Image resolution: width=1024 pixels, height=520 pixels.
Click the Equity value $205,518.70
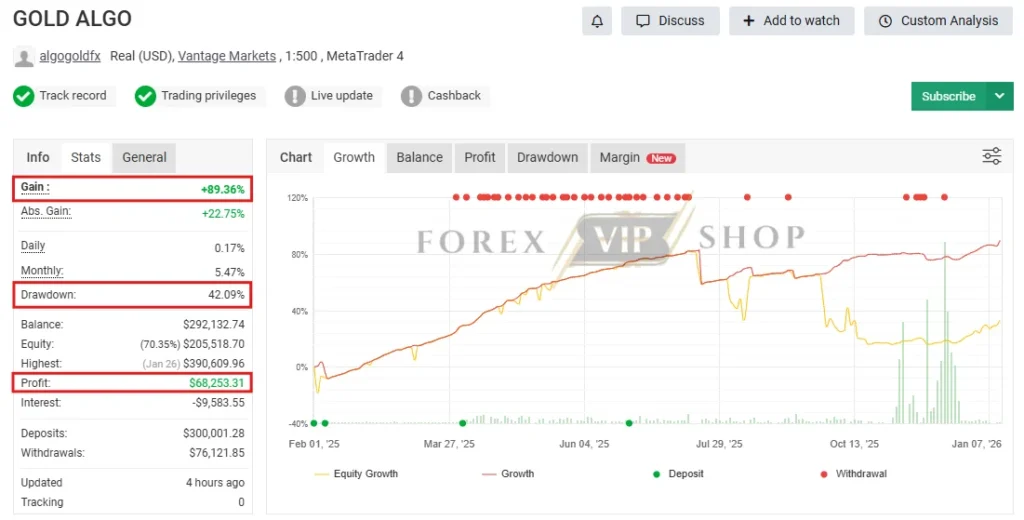(214, 344)
